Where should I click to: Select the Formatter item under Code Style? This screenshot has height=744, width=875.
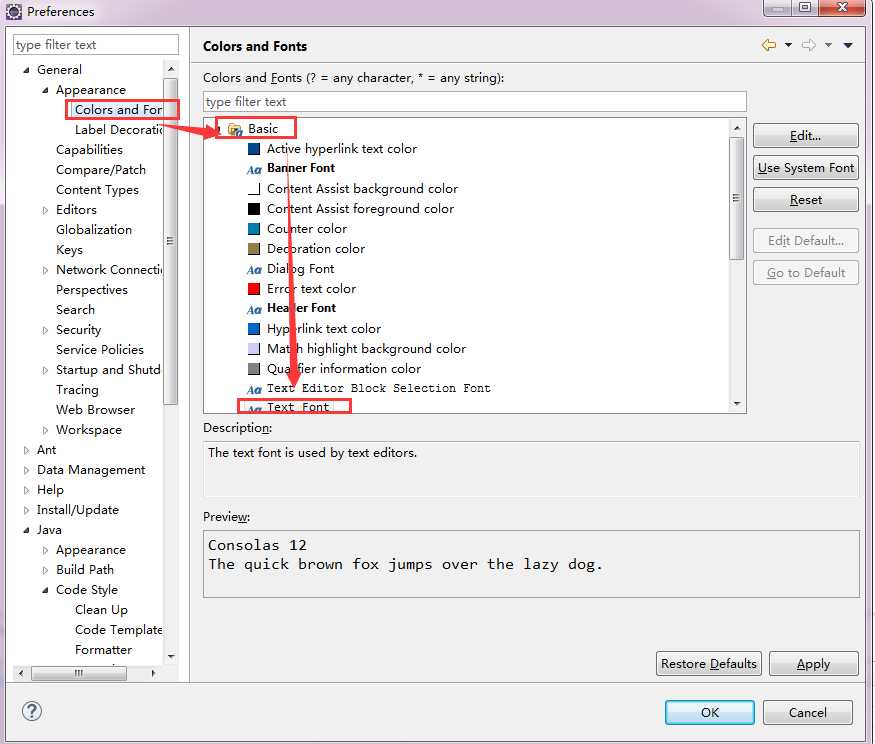click(x=103, y=650)
